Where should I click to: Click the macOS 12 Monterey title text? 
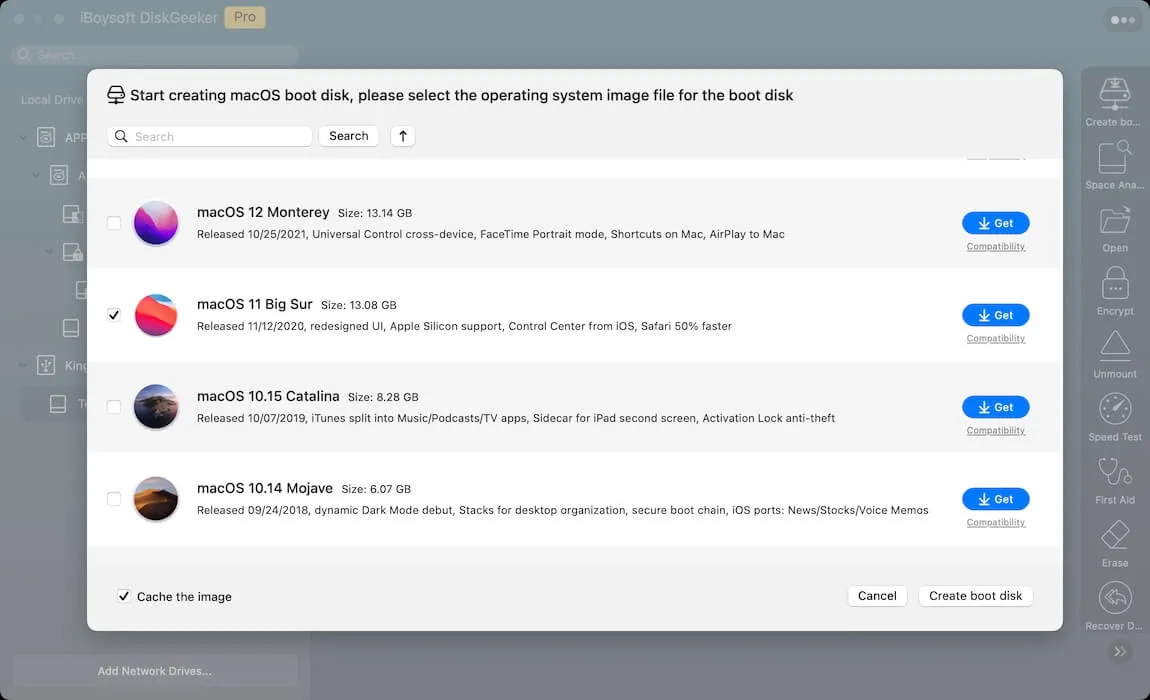coord(263,212)
